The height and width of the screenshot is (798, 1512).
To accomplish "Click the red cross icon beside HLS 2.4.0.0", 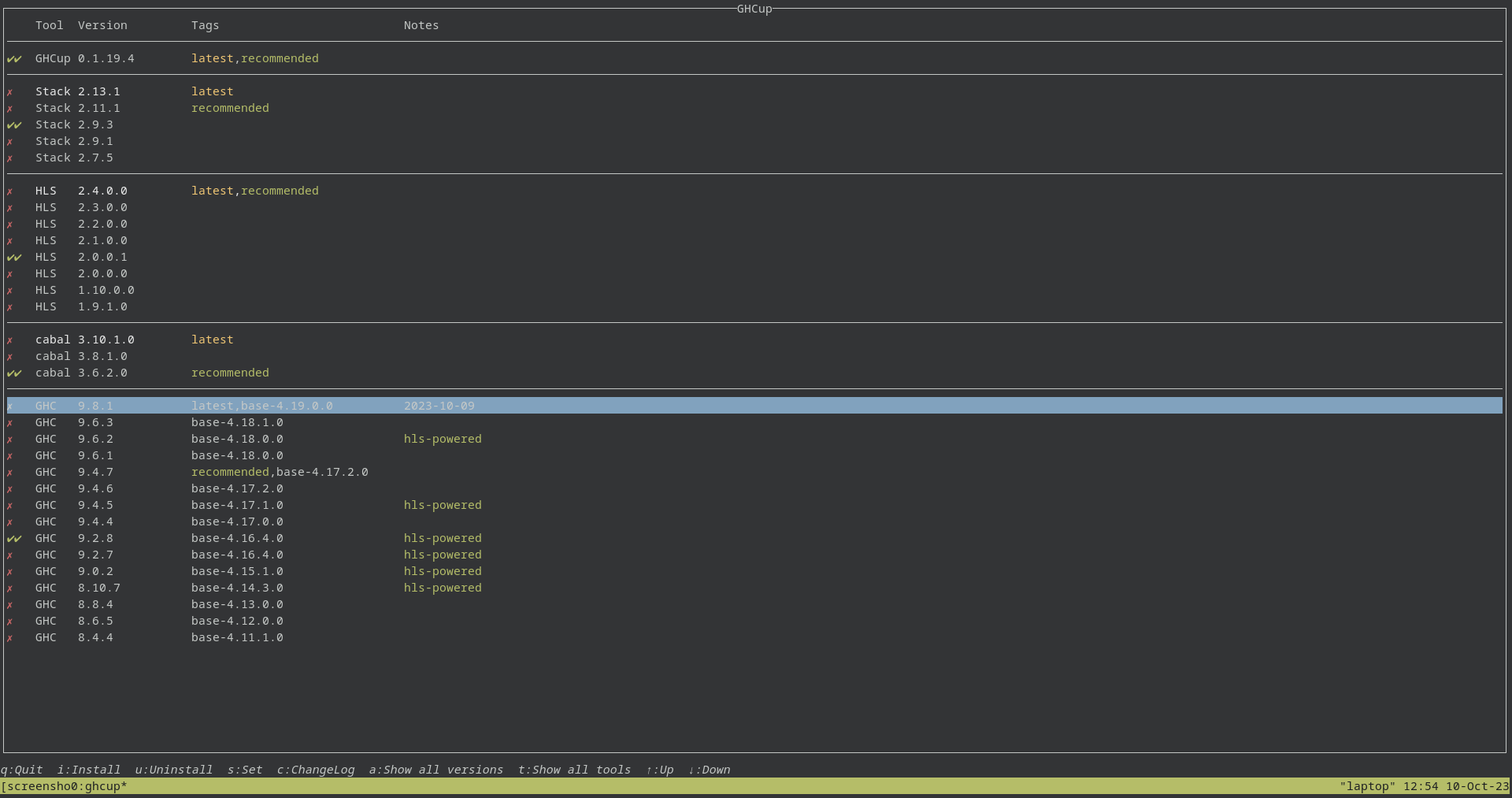I will pos(10,191).
